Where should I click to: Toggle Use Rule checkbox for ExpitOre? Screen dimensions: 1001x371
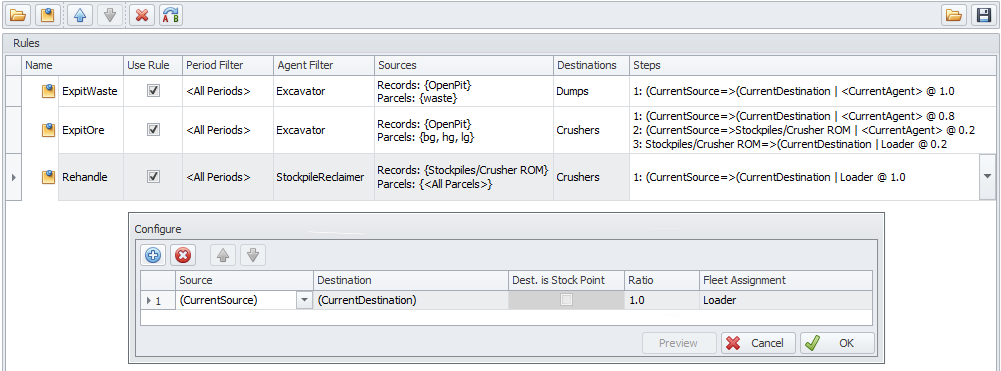pyautogui.click(x=153, y=130)
